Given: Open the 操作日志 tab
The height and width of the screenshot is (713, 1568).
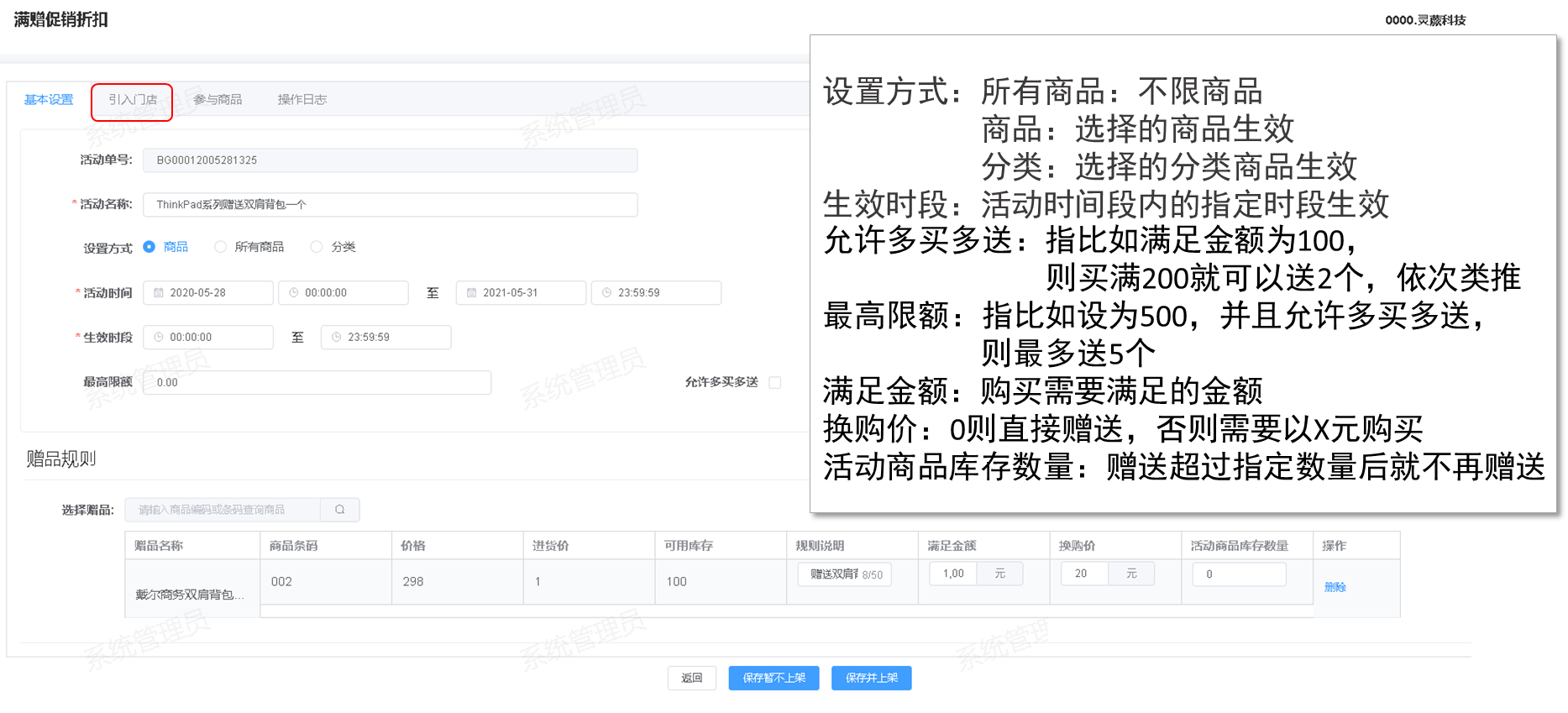Looking at the screenshot, I should click(x=302, y=100).
